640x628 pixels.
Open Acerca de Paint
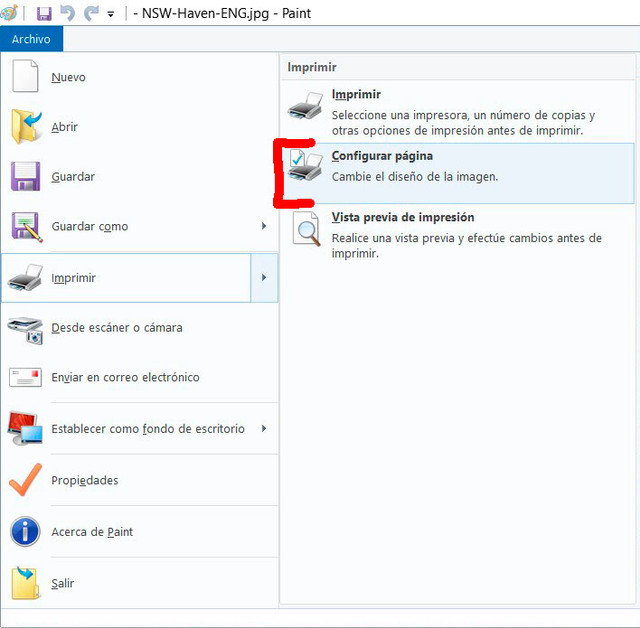click(x=92, y=532)
